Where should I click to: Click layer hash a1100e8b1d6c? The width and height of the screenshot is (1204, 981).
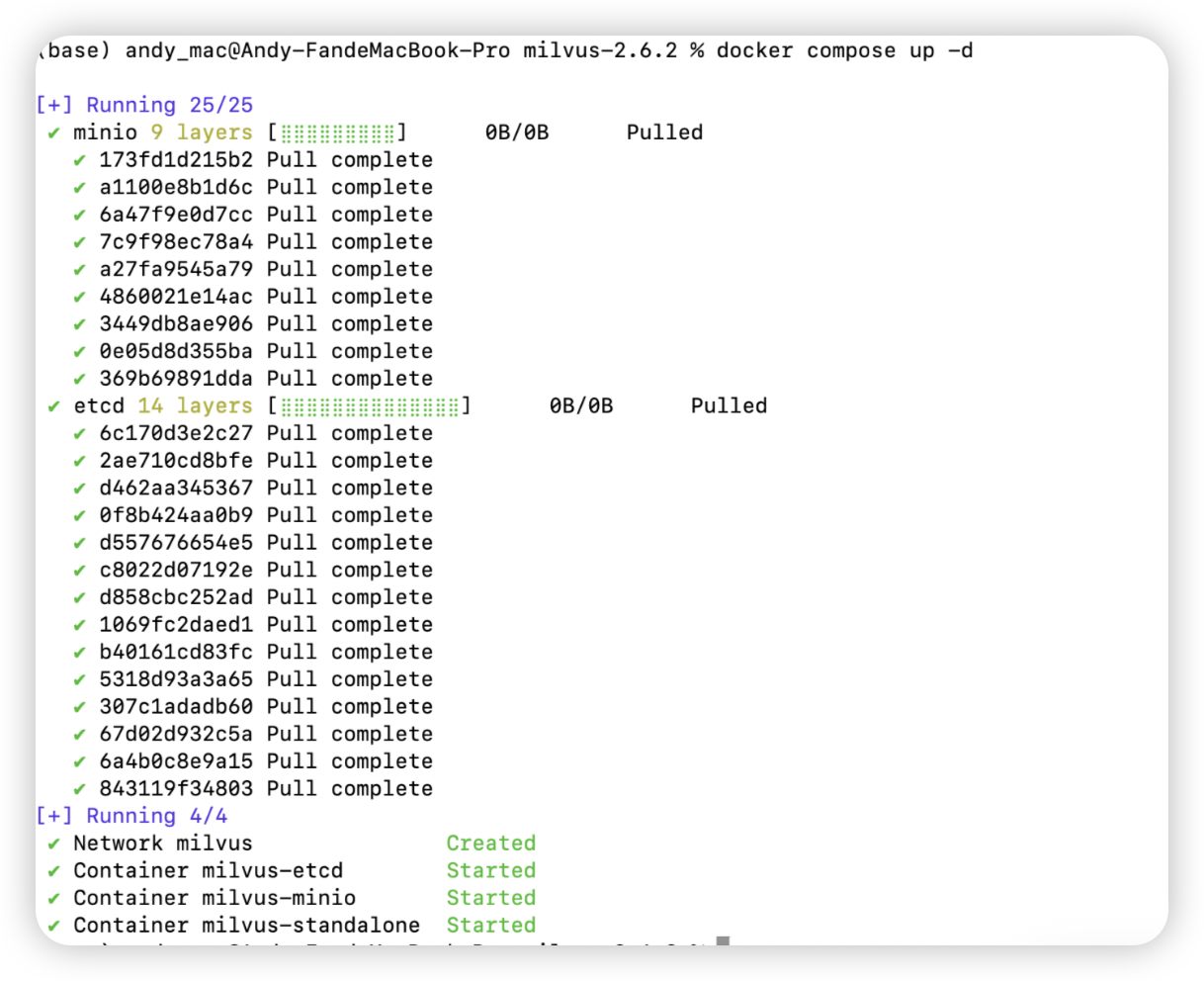176,188
